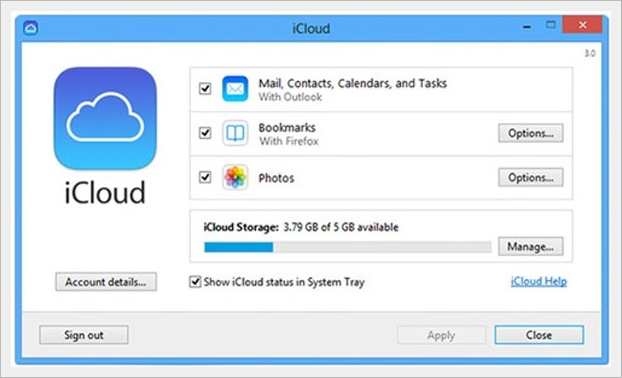The width and height of the screenshot is (622, 378).
Task: Click the iCloud icon in title bar
Action: (x=31, y=28)
